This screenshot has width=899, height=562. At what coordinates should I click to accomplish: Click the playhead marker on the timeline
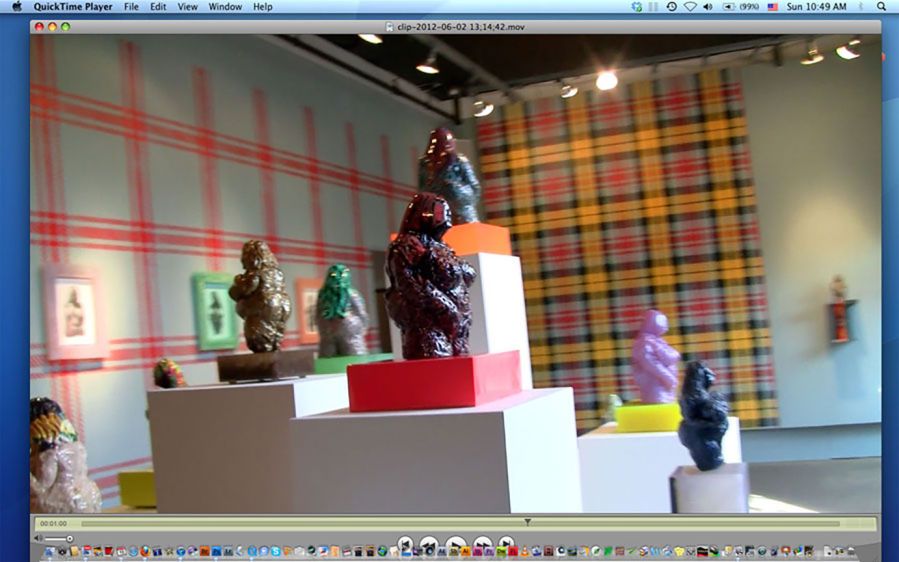point(527,521)
